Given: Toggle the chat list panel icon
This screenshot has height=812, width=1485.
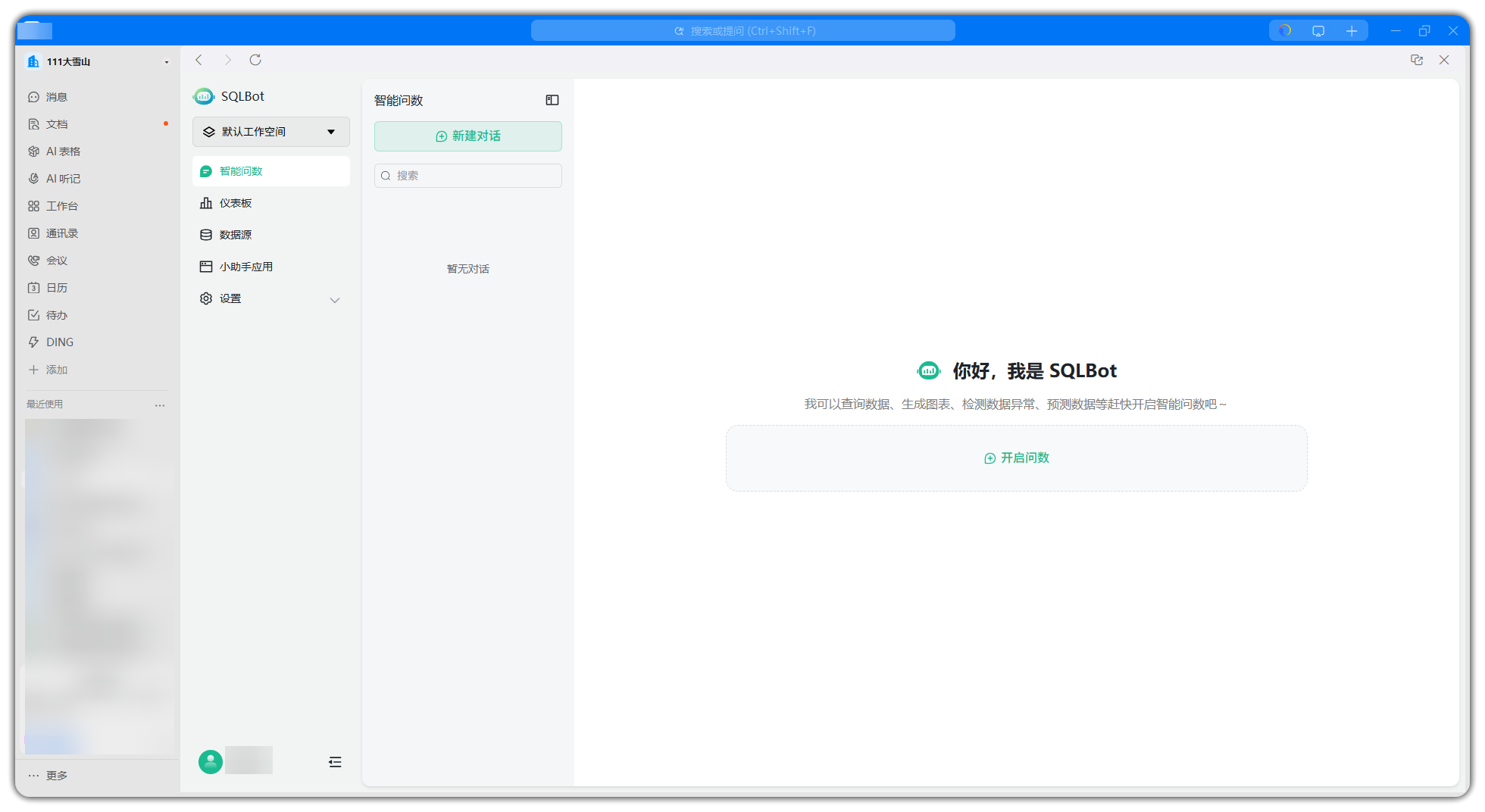Looking at the screenshot, I should coord(552,100).
